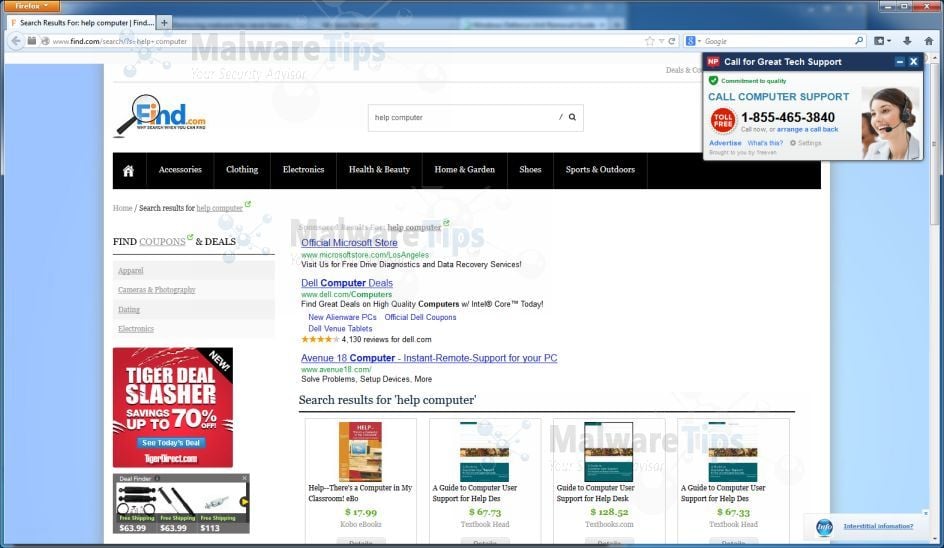Click 'arrange a call back' link
This screenshot has width=944, height=548.
[x=807, y=129]
